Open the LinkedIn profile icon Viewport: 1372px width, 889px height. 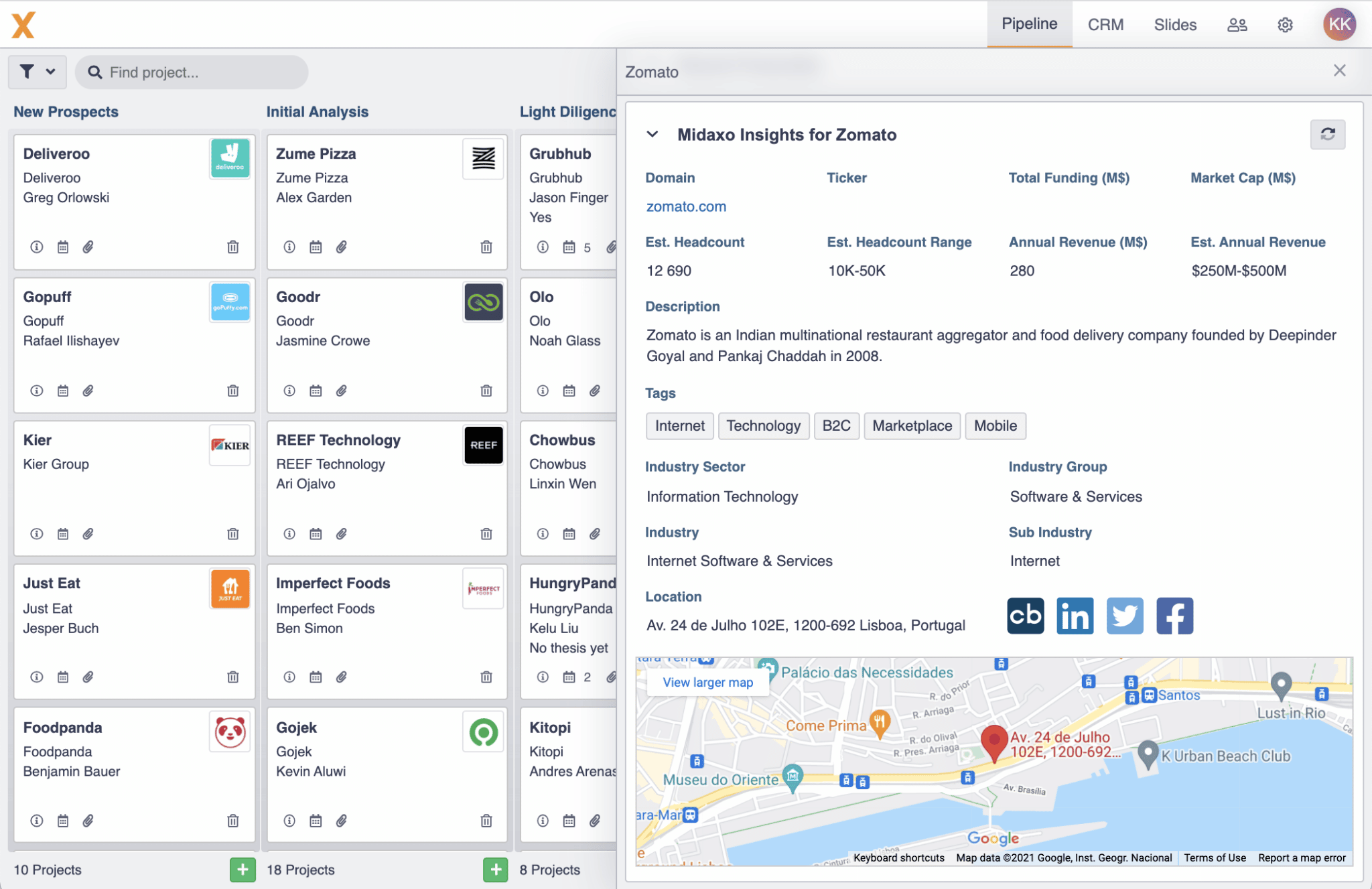pyautogui.click(x=1075, y=616)
